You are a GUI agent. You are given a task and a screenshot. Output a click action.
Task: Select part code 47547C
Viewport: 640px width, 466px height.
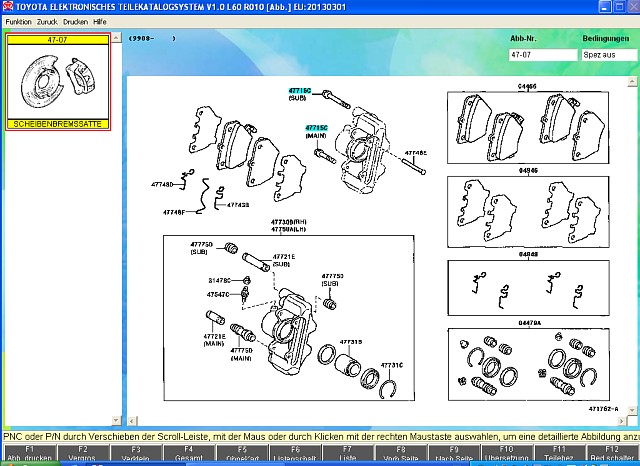coord(218,294)
